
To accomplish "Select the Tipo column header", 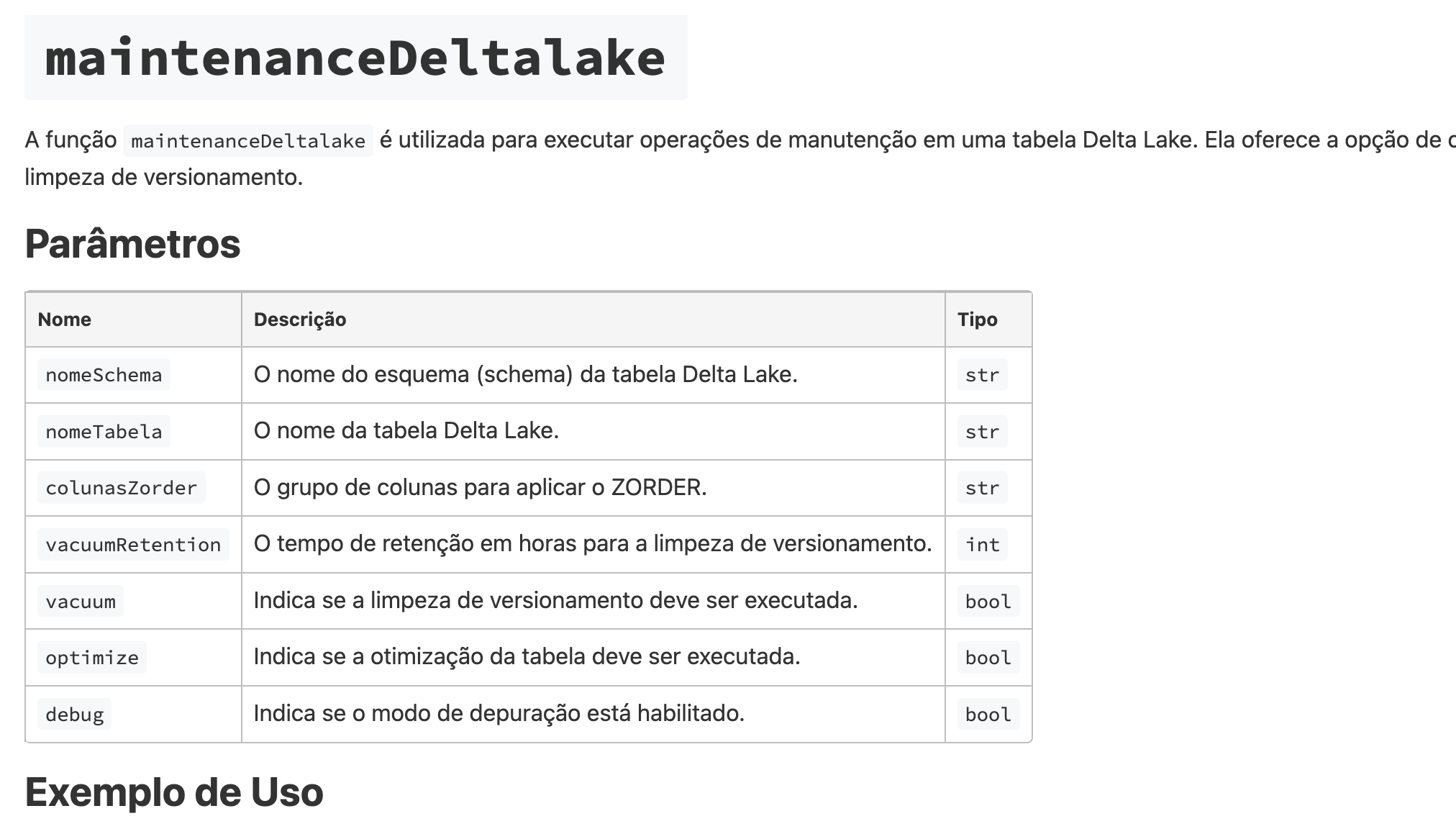I will (977, 320).
